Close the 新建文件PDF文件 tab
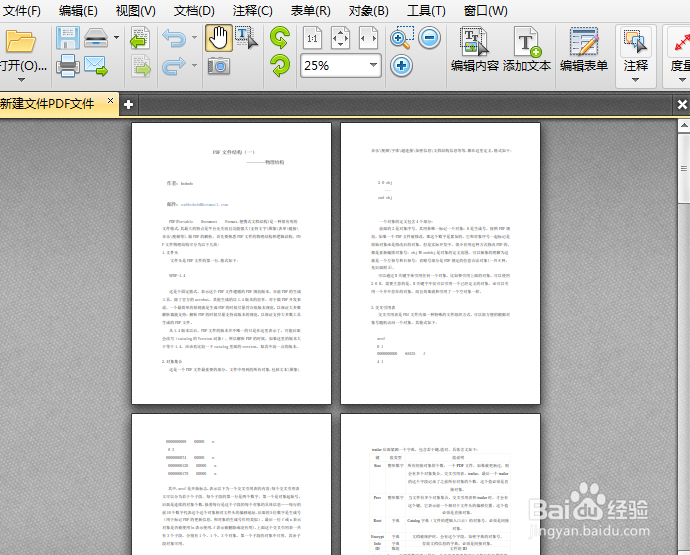This screenshot has height=555, width=690. click(x=110, y=101)
